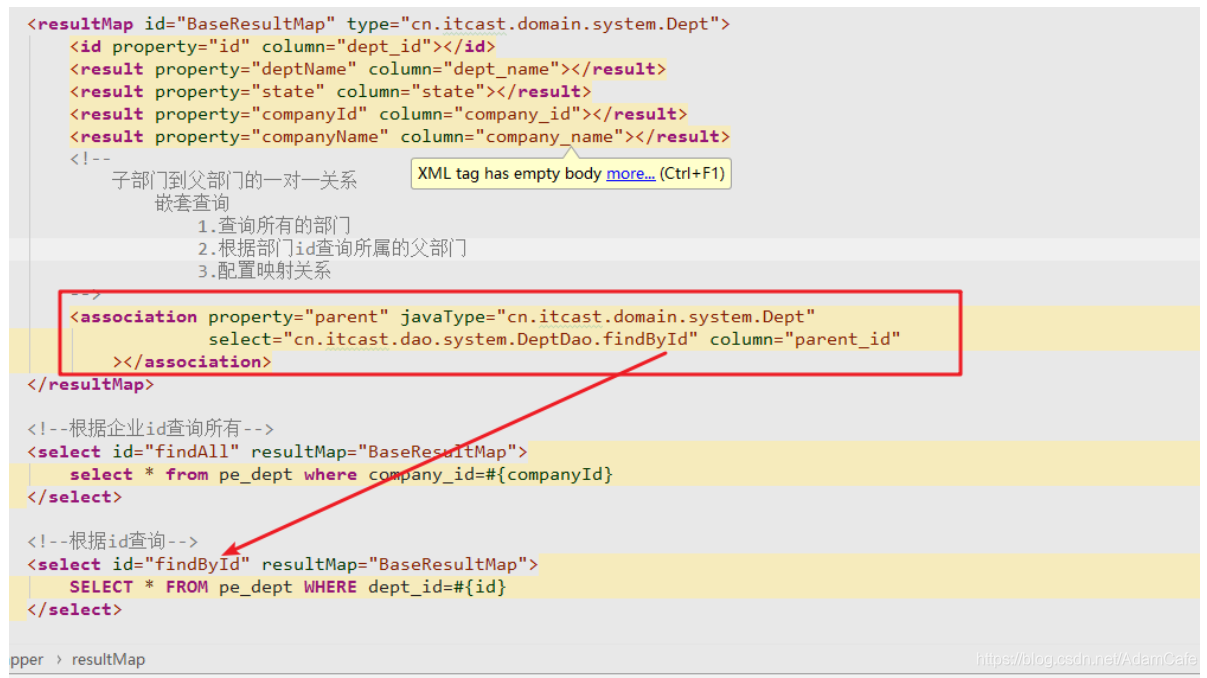Click the "findAll" select id value
This screenshot has width=1207, height=678.
coord(192,452)
